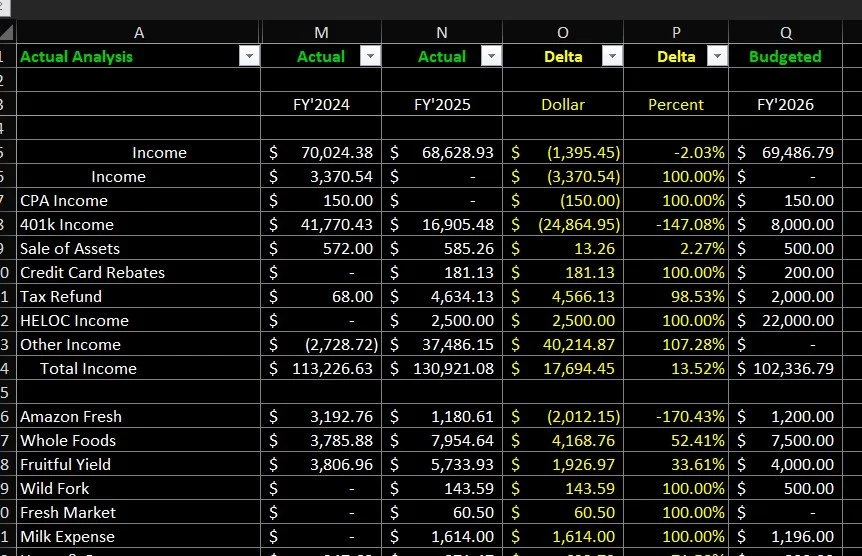
Task: Select the FY'2024 cell
Action: tap(321, 104)
